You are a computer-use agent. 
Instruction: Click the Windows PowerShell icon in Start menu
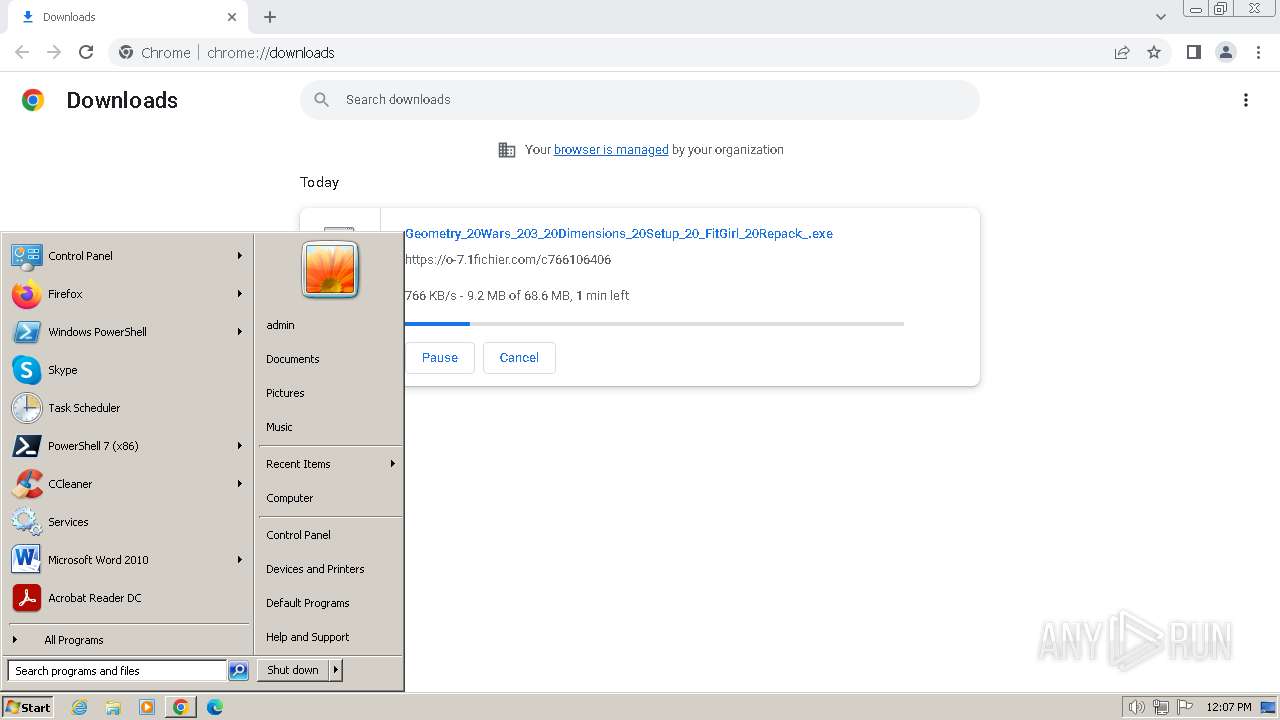pos(27,332)
